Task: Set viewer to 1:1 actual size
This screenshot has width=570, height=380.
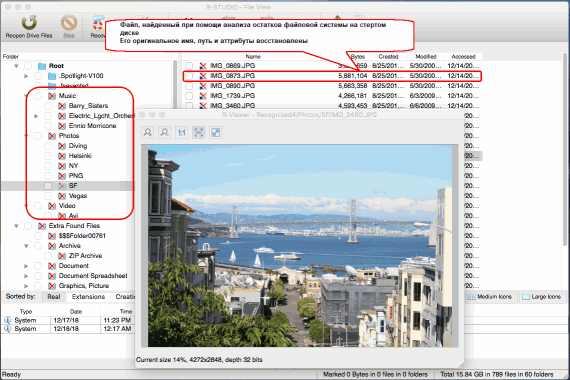Action: pyautogui.click(x=181, y=132)
